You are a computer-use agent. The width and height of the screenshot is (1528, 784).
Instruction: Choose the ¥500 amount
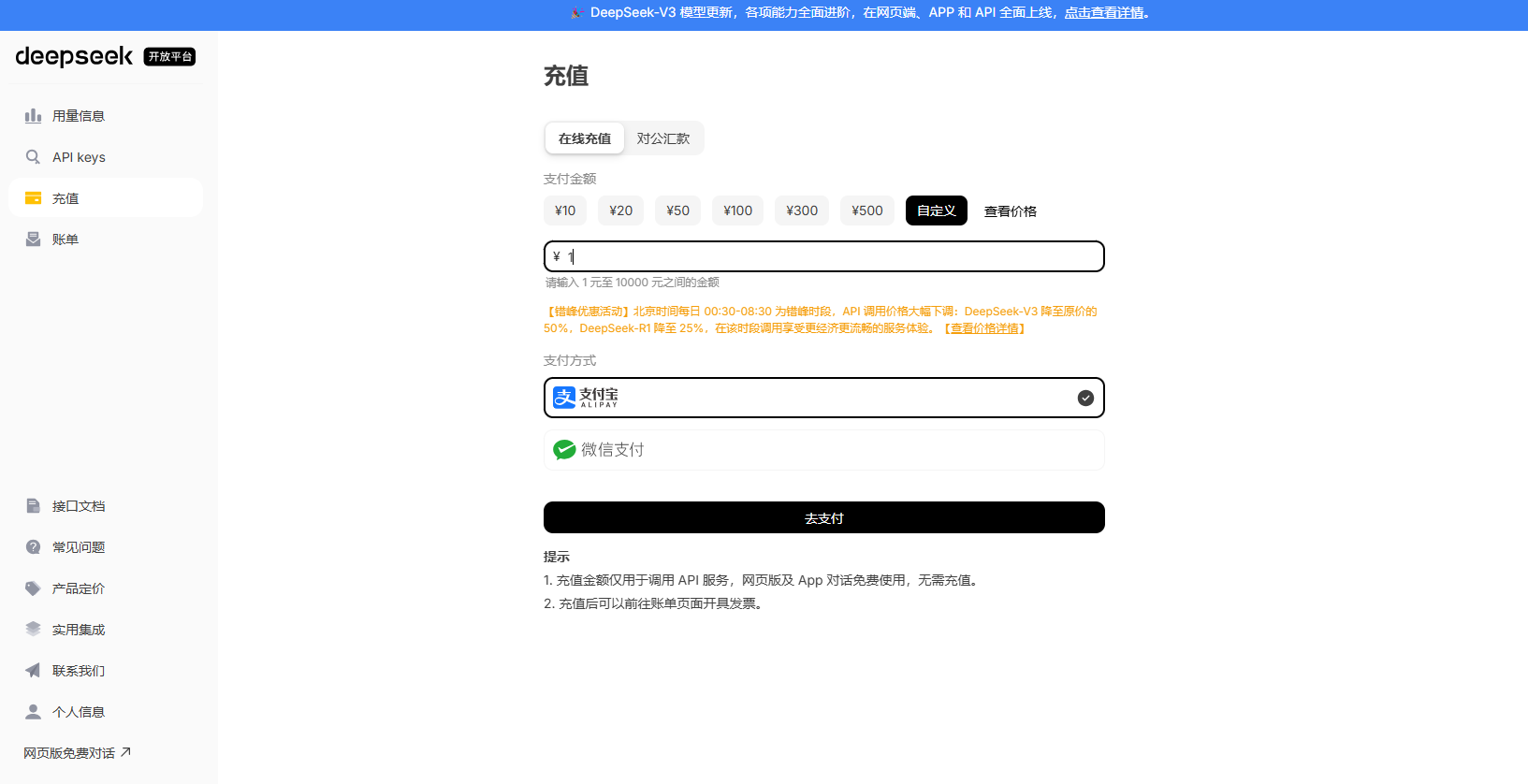point(867,211)
